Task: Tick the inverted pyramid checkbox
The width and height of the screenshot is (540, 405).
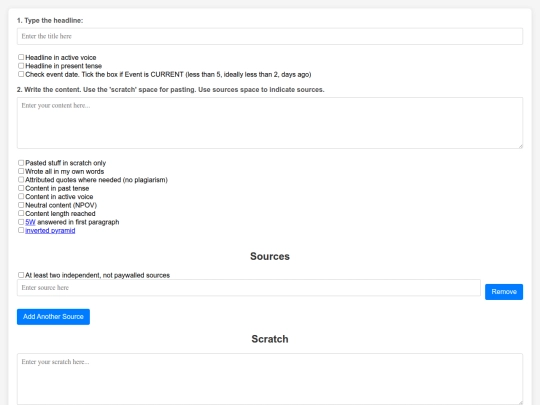Action: pyautogui.click(x=21, y=230)
